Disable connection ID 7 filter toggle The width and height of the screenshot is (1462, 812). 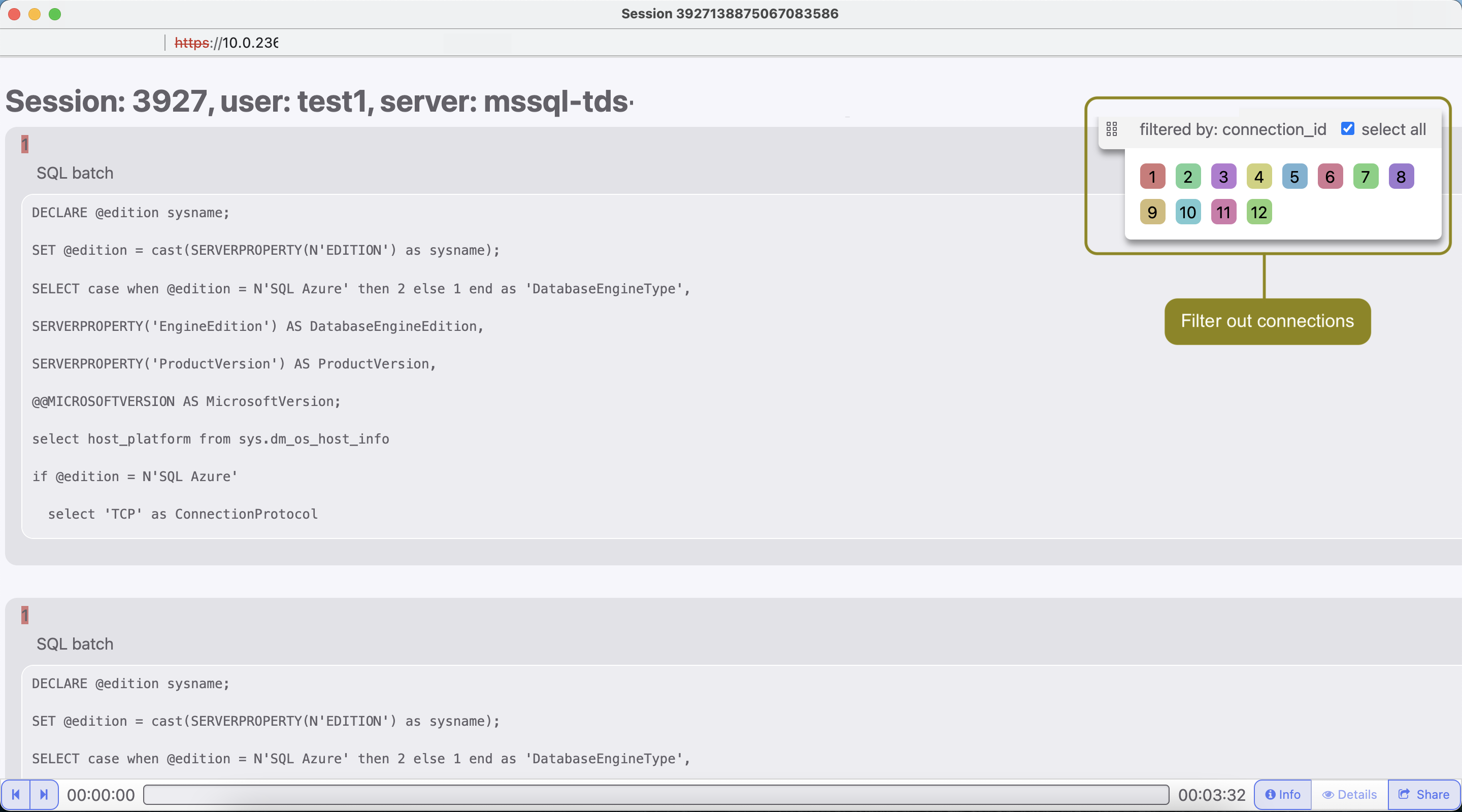(x=1365, y=176)
